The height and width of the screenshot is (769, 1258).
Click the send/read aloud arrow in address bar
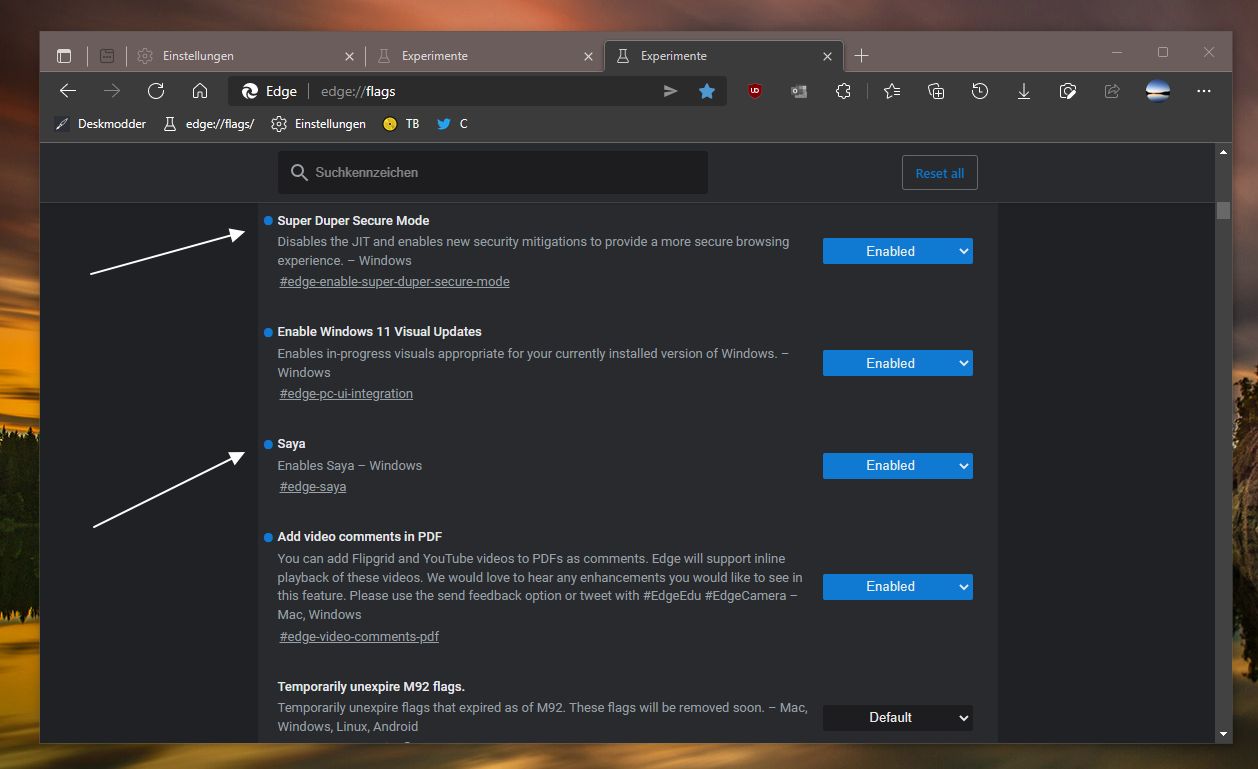coord(670,91)
